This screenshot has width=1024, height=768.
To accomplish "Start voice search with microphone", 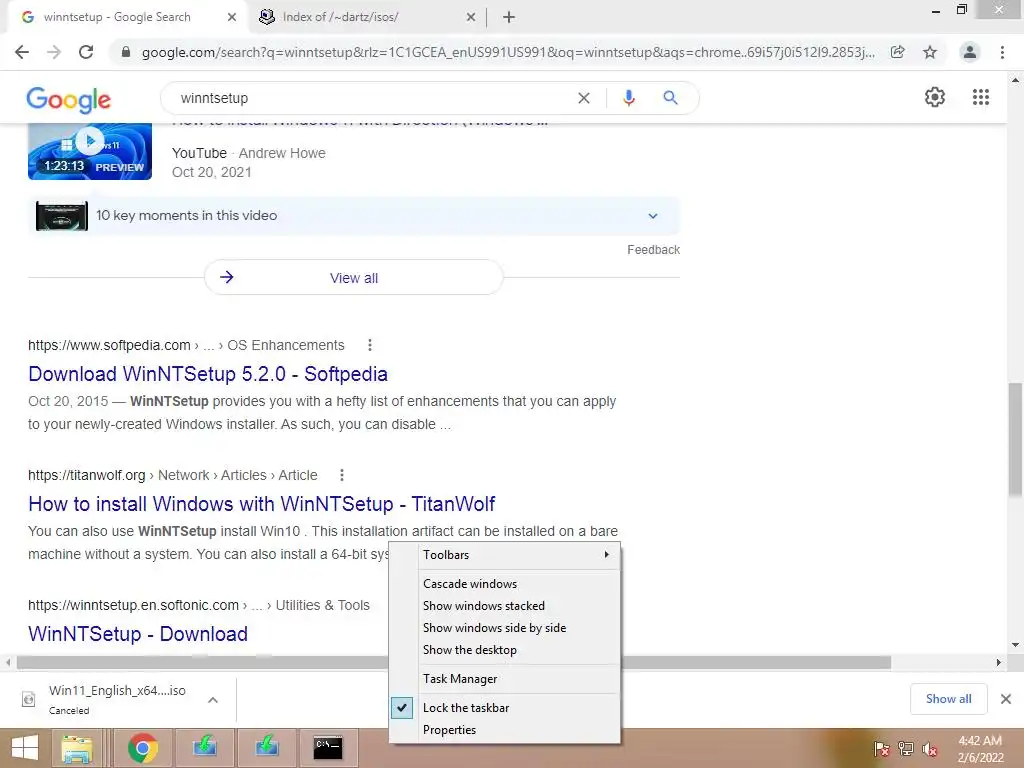I will click(628, 98).
